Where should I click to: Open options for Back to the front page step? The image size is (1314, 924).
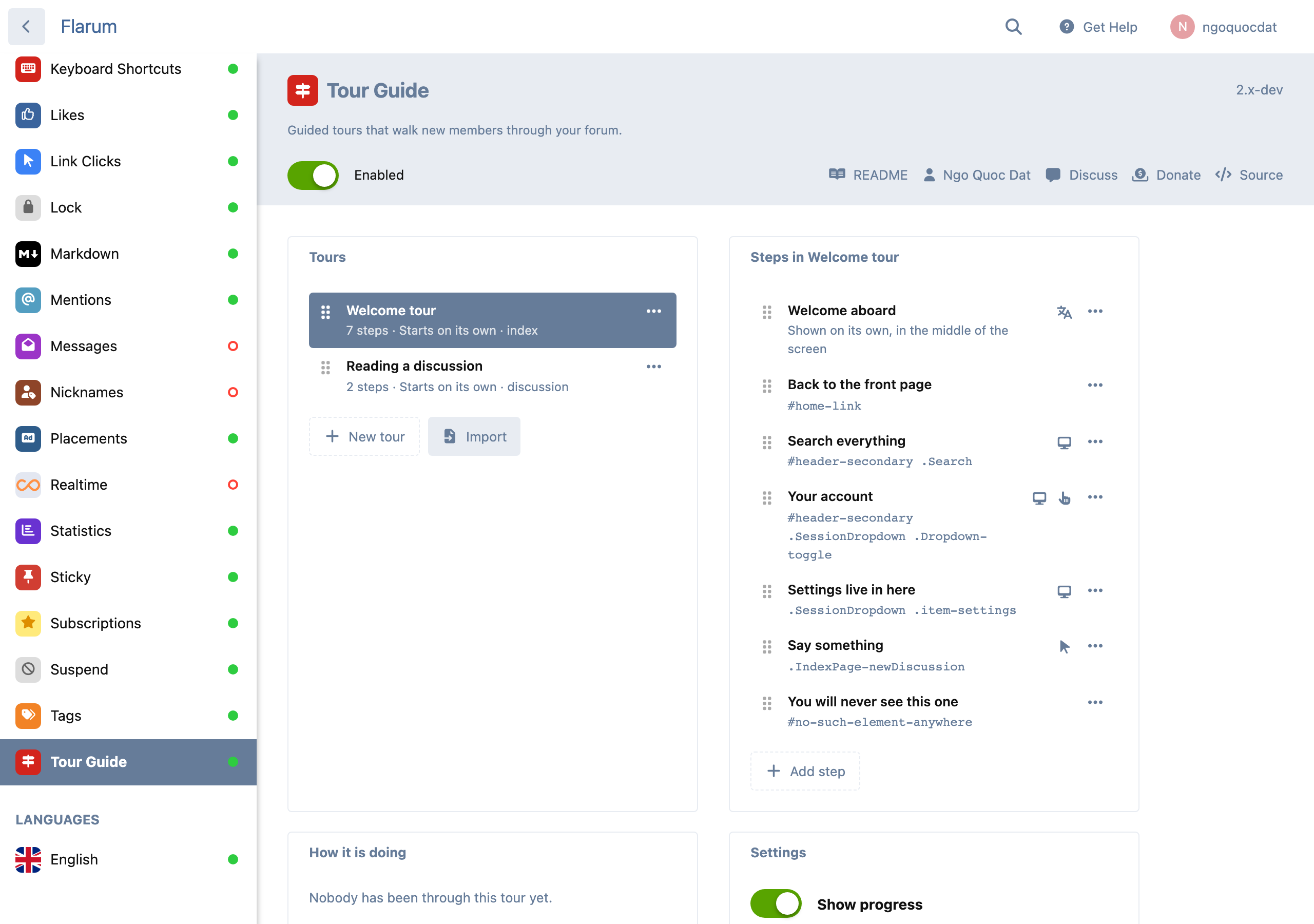pyautogui.click(x=1095, y=384)
